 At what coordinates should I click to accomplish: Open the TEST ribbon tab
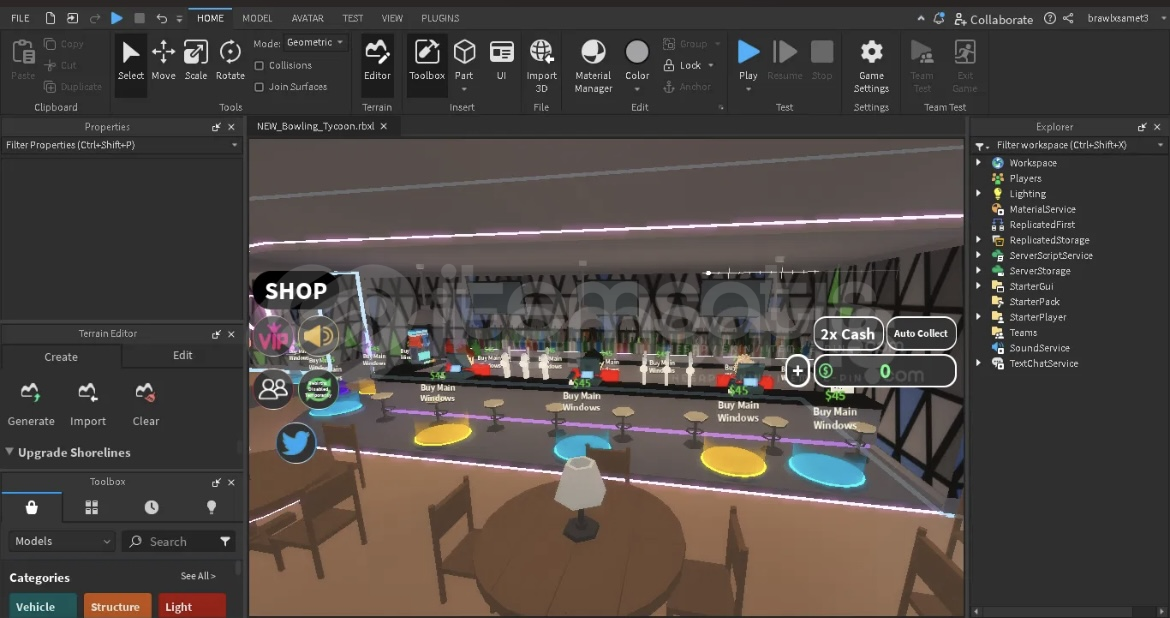tap(353, 18)
